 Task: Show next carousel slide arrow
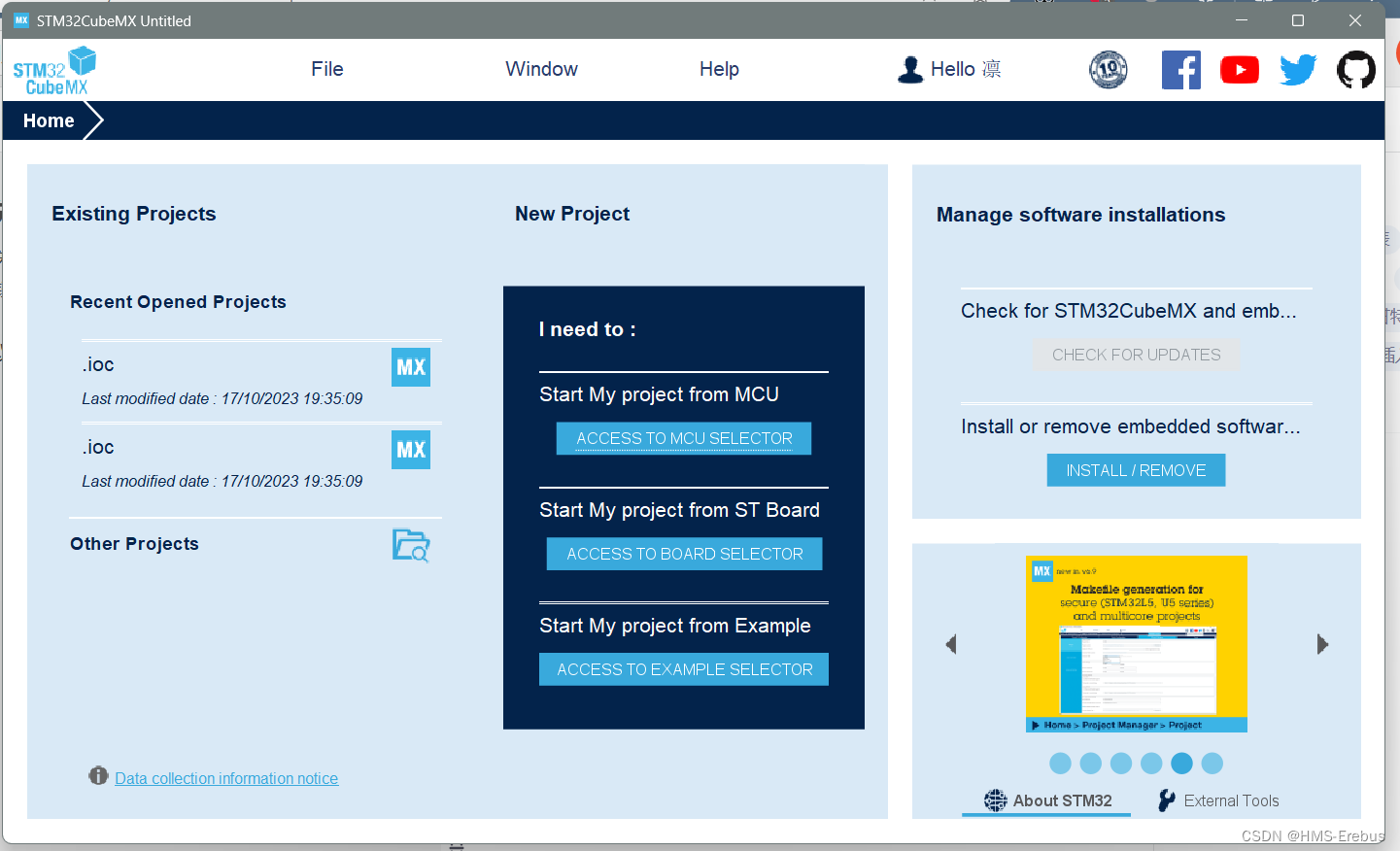click(1322, 644)
